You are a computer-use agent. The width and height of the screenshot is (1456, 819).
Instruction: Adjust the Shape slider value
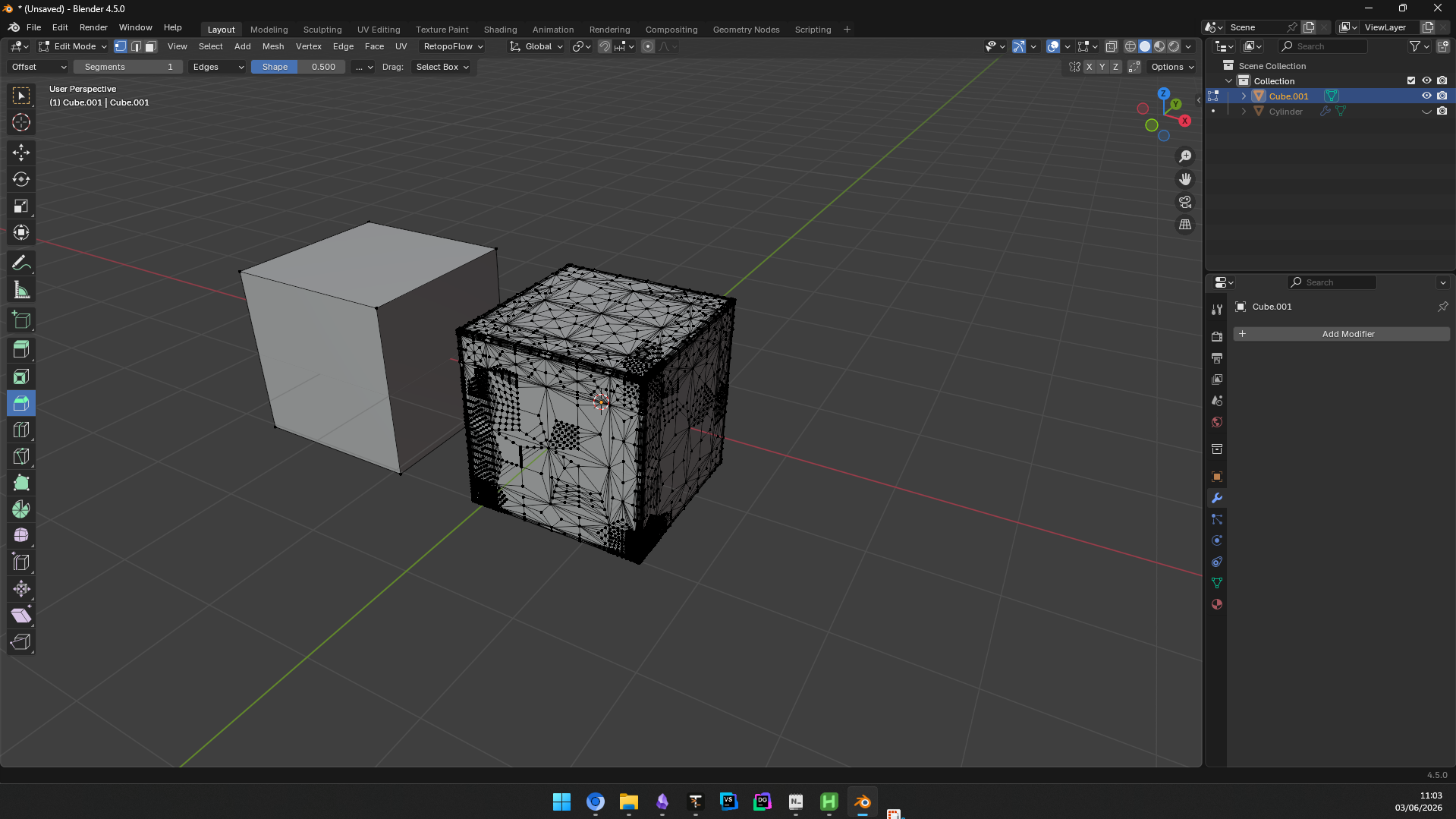click(x=298, y=67)
